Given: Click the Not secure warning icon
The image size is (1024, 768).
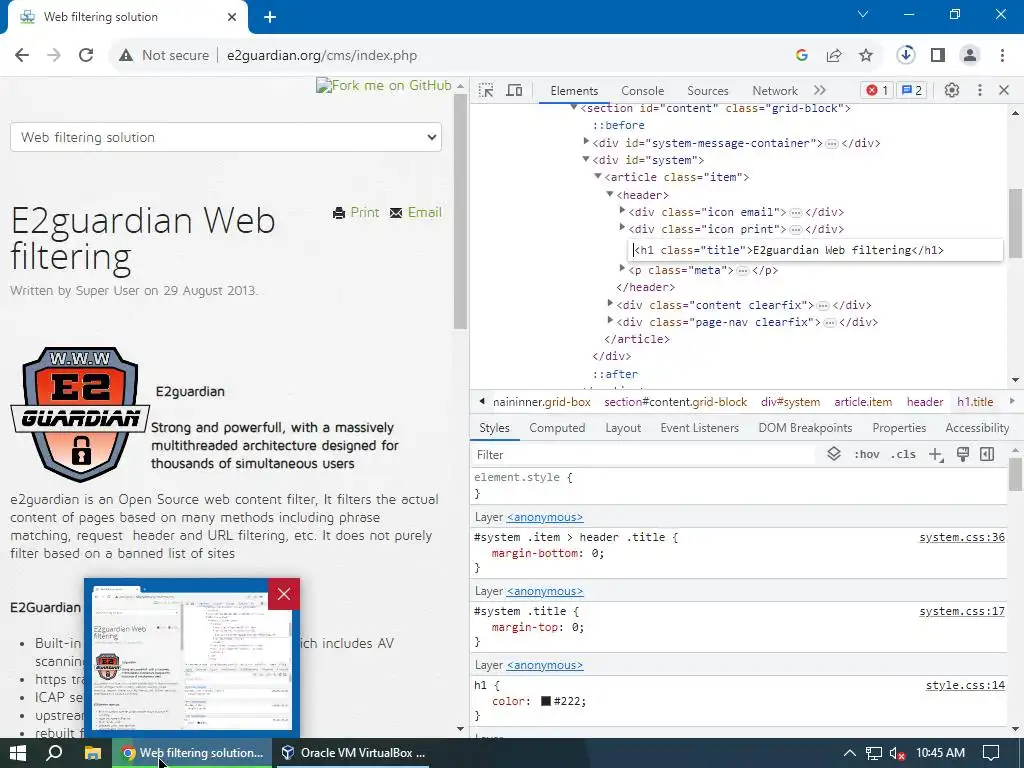Looking at the screenshot, I should pos(126,56).
